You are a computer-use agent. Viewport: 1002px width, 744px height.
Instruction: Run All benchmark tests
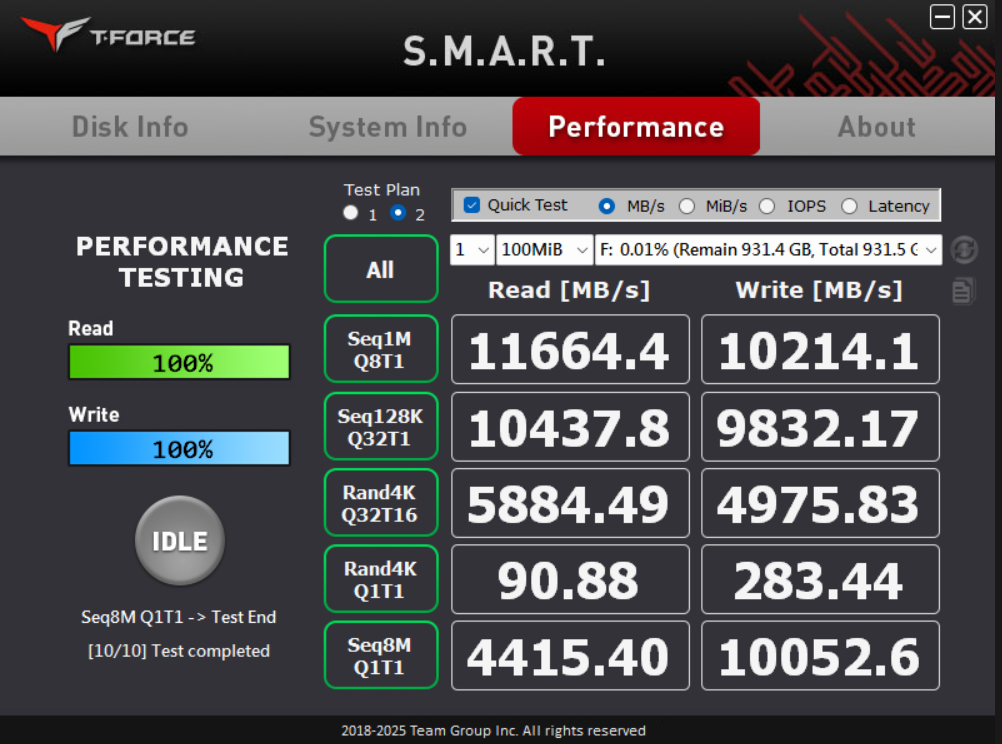[380, 268]
